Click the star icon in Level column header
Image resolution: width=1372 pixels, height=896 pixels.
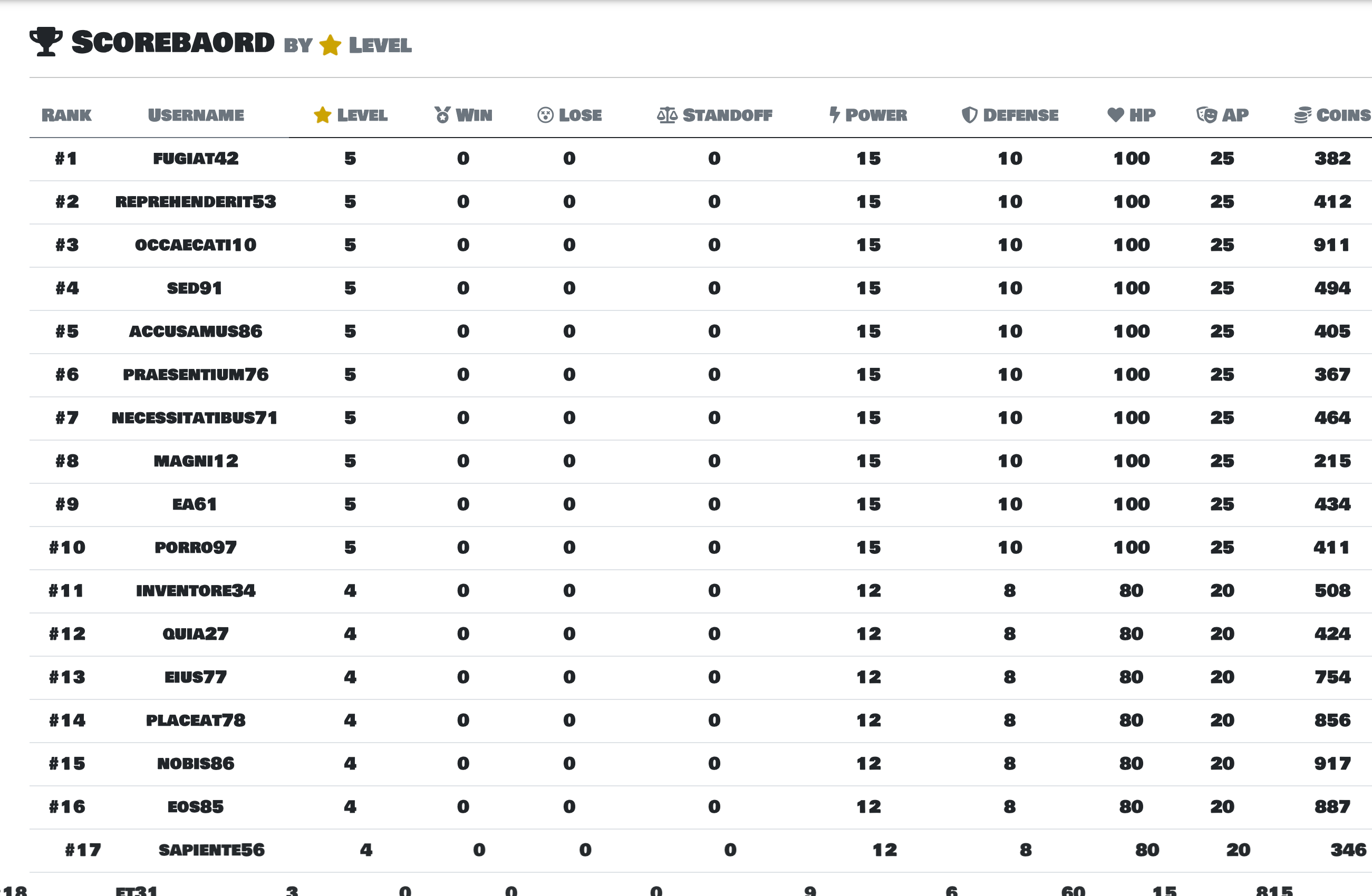(322, 115)
